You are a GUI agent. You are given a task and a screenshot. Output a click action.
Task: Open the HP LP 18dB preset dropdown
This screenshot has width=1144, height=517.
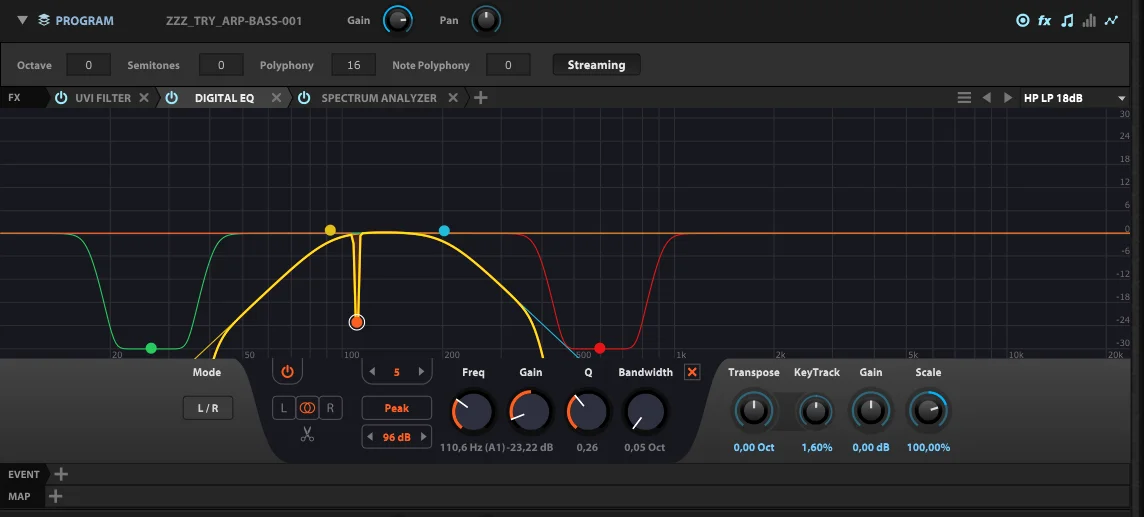1075,98
